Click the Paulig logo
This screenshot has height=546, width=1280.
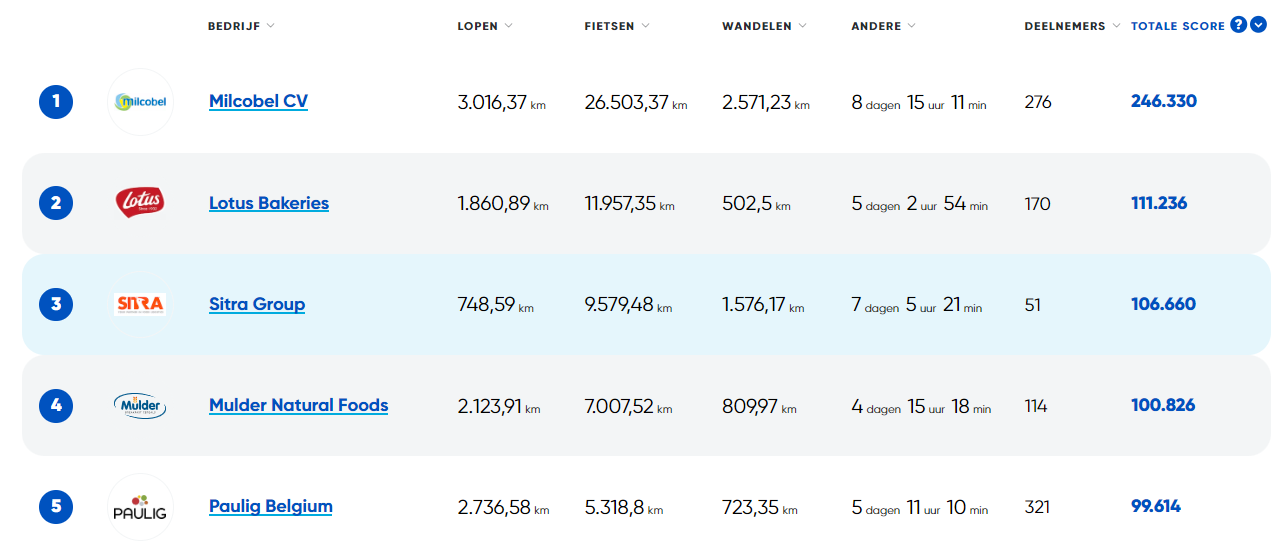[140, 506]
